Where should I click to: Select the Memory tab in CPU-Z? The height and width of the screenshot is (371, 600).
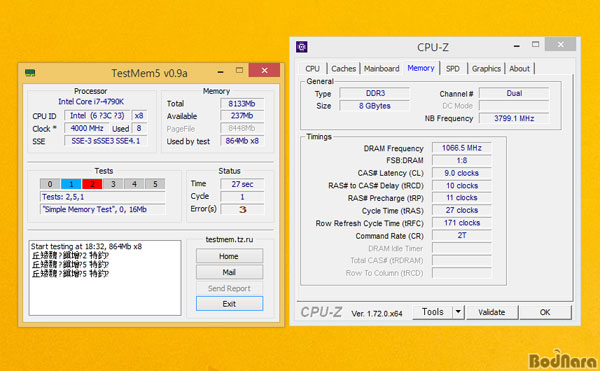tap(421, 68)
